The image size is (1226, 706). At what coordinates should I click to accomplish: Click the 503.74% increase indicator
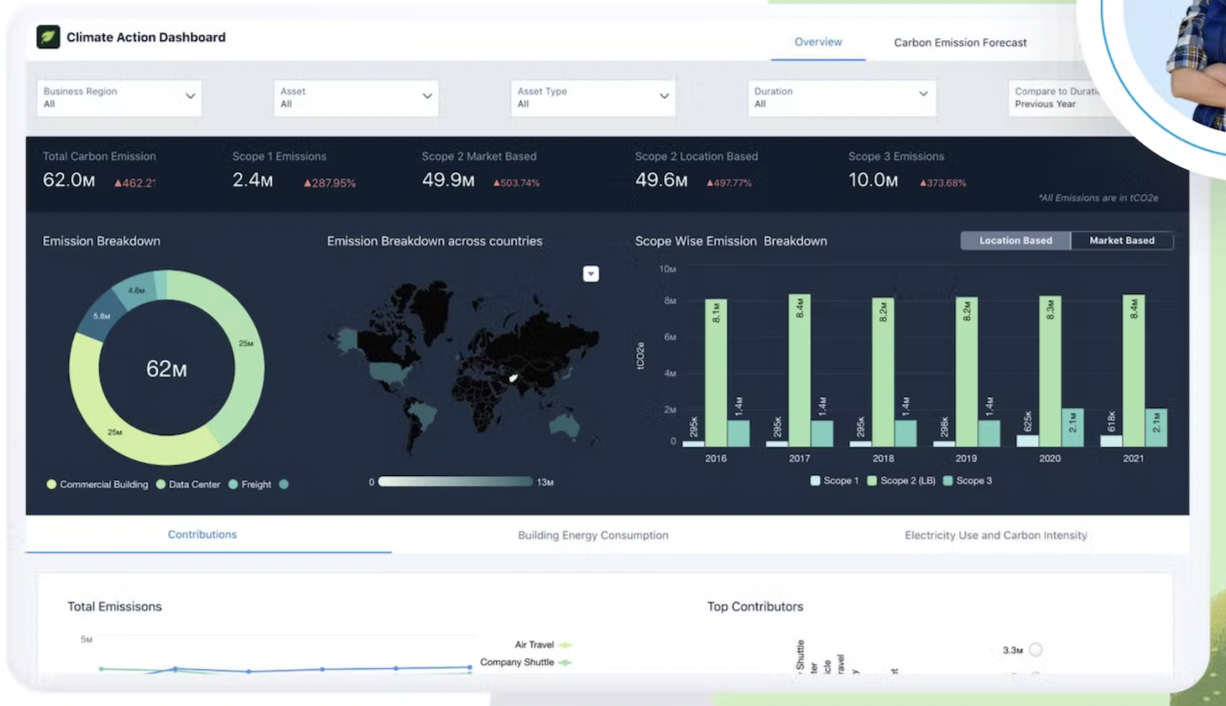point(516,183)
